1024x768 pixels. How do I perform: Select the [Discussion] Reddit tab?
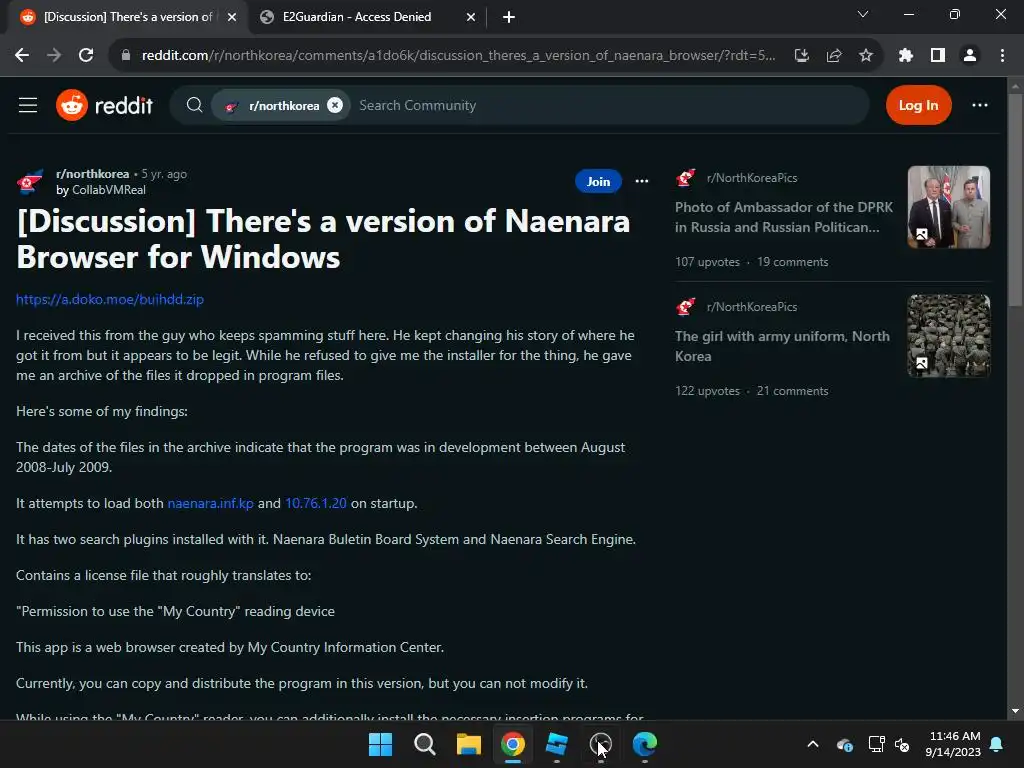click(x=128, y=17)
